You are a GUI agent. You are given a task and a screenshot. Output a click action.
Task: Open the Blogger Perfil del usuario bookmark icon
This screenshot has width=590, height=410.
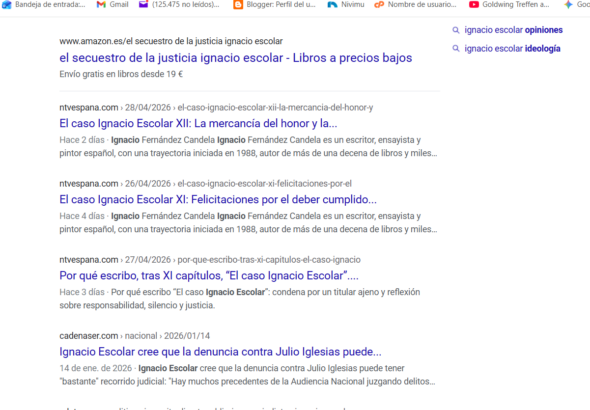(x=238, y=5)
